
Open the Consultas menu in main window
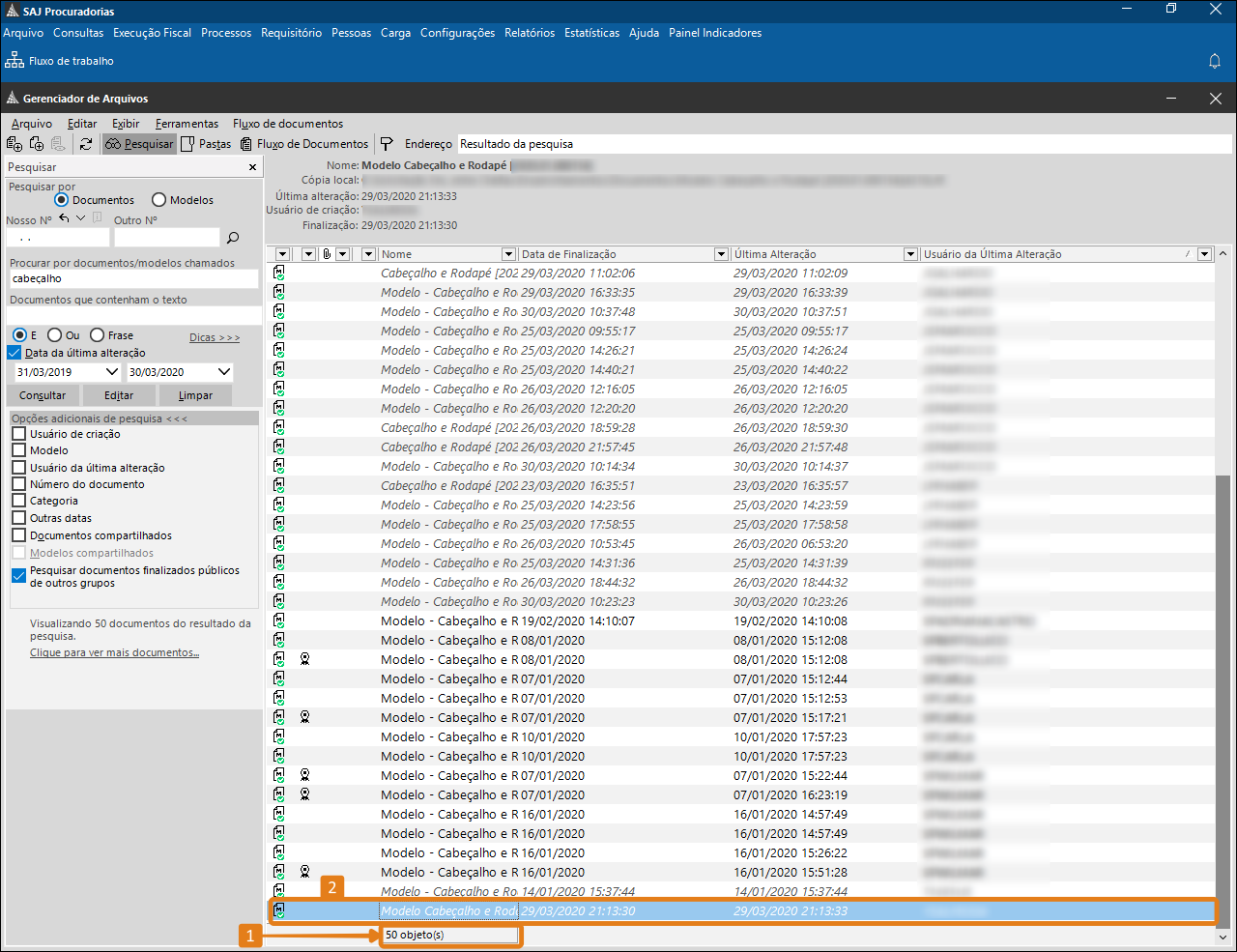pos(78,33)
